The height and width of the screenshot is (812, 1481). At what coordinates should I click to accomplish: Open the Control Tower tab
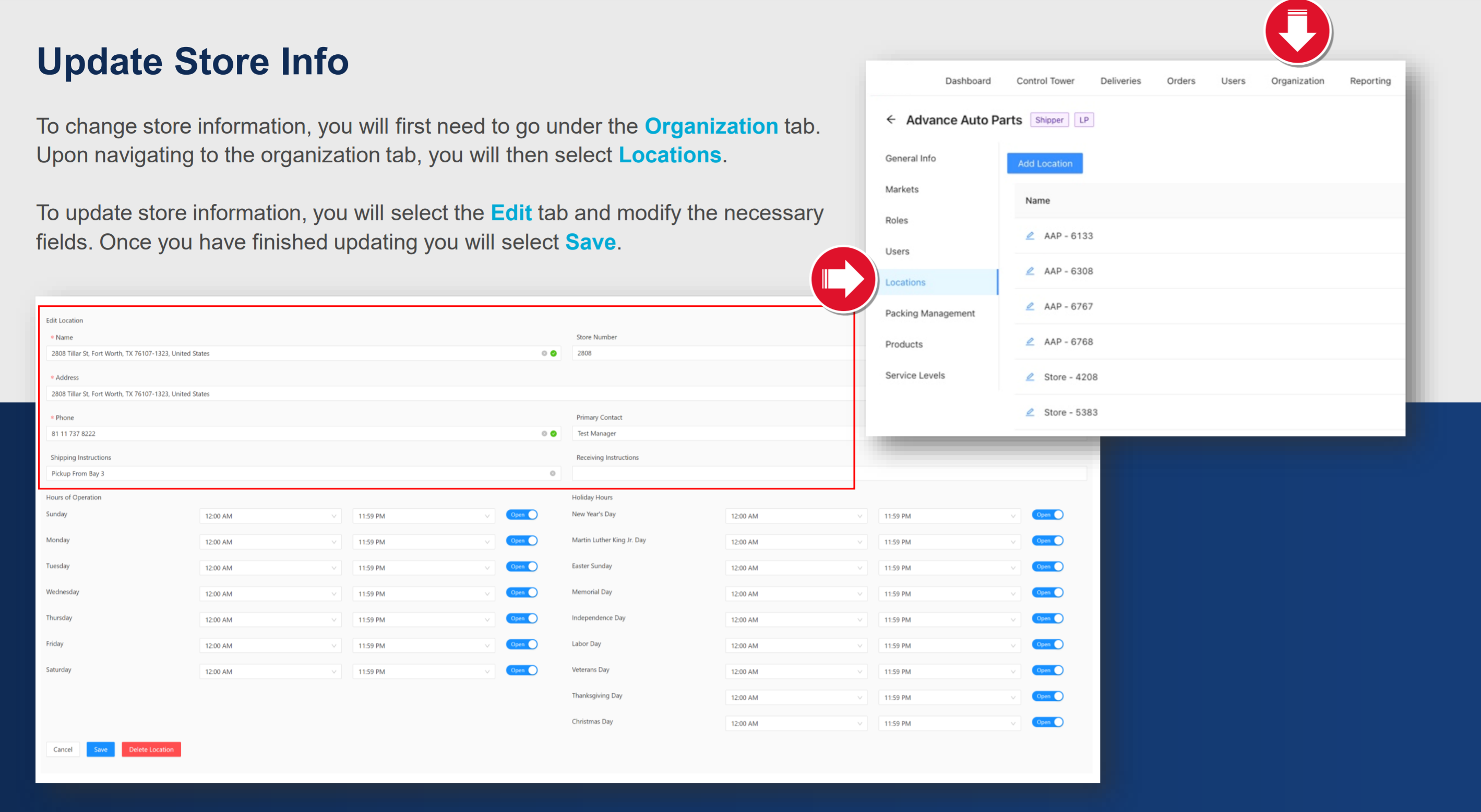pyautogui.click(x=1045, y=81)
